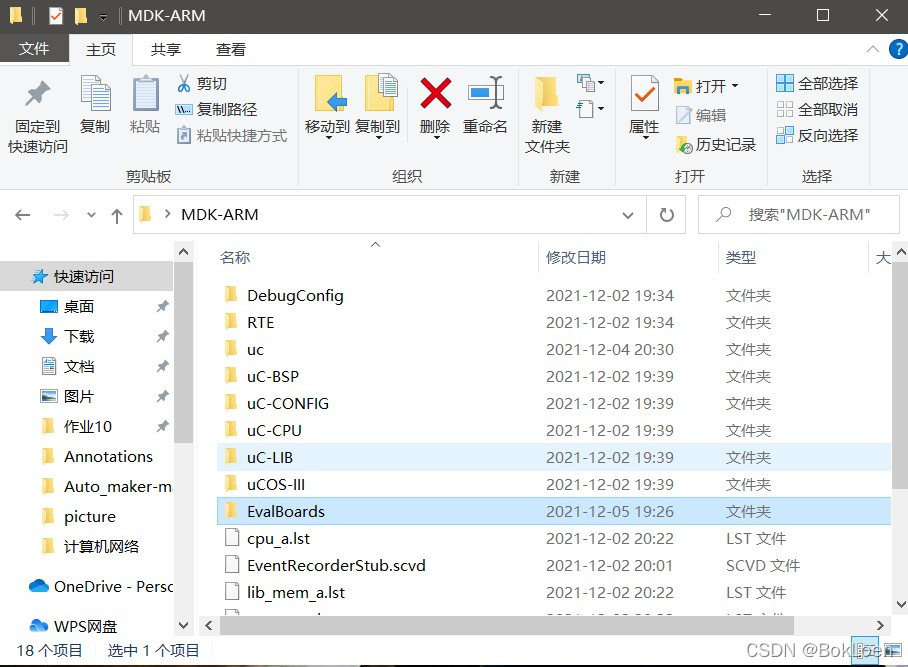This screenshot has width=908, height=667.
Task: Click the blue help question-mark icon
Action: pos(897,48)
